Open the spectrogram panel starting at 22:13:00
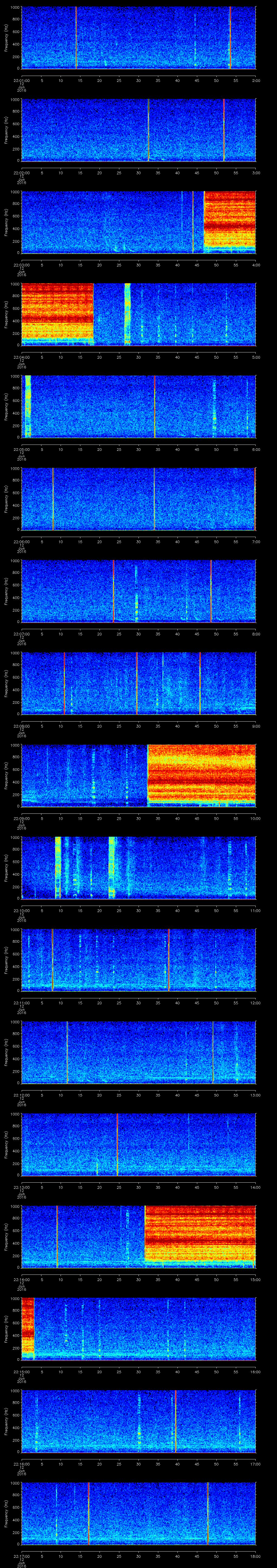This screenshot has height=1568, width=277. (138, 1144)
